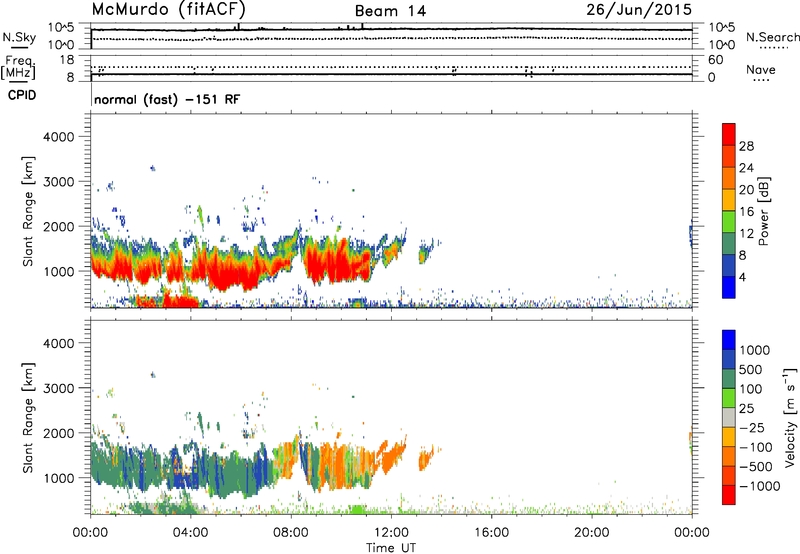The height and width of the screenshot is (554, 800).
Task: Click the 500 label on Velocity colorbar
Action: point(751,370)
